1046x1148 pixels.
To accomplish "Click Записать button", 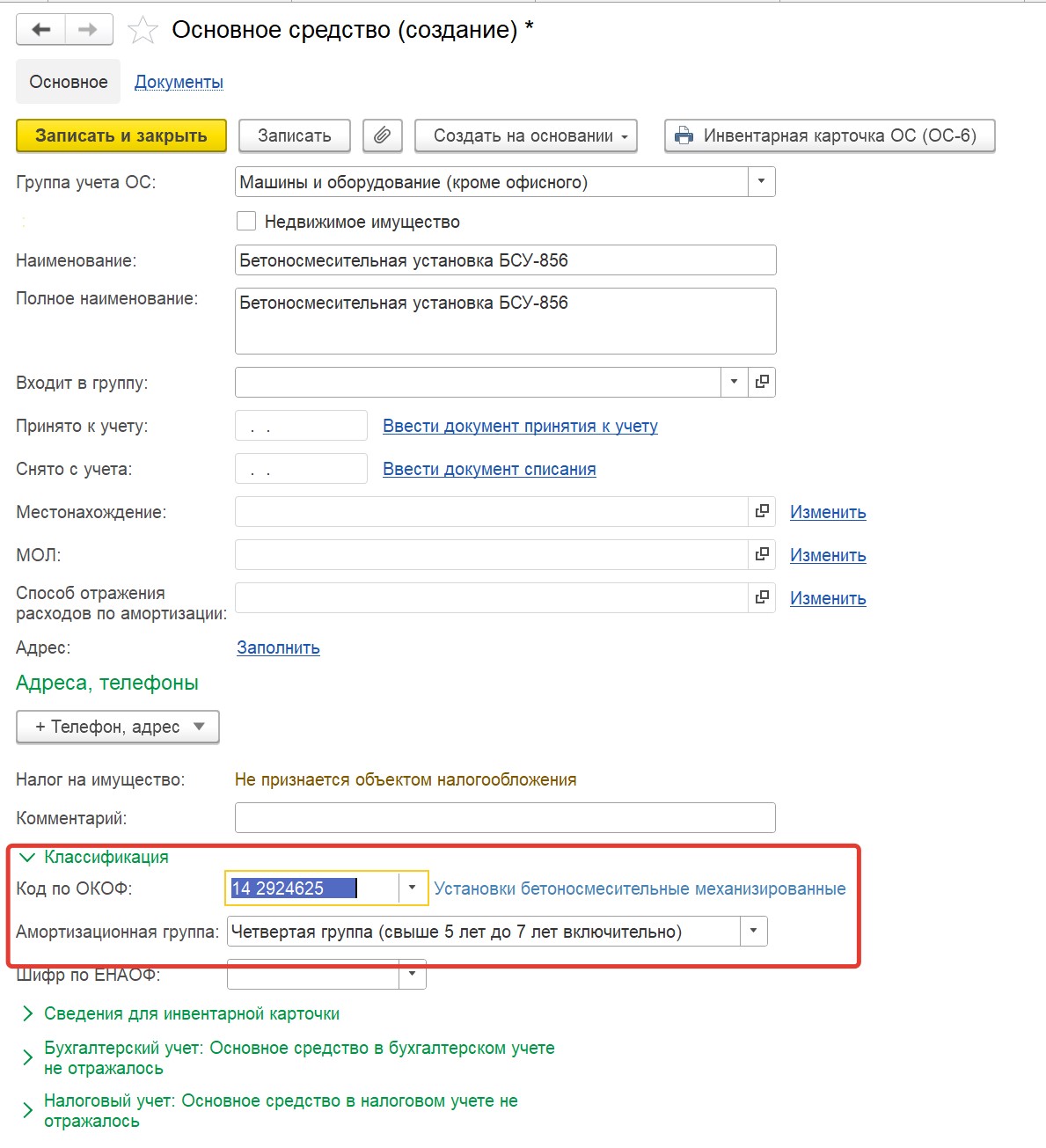I will 295,135.
